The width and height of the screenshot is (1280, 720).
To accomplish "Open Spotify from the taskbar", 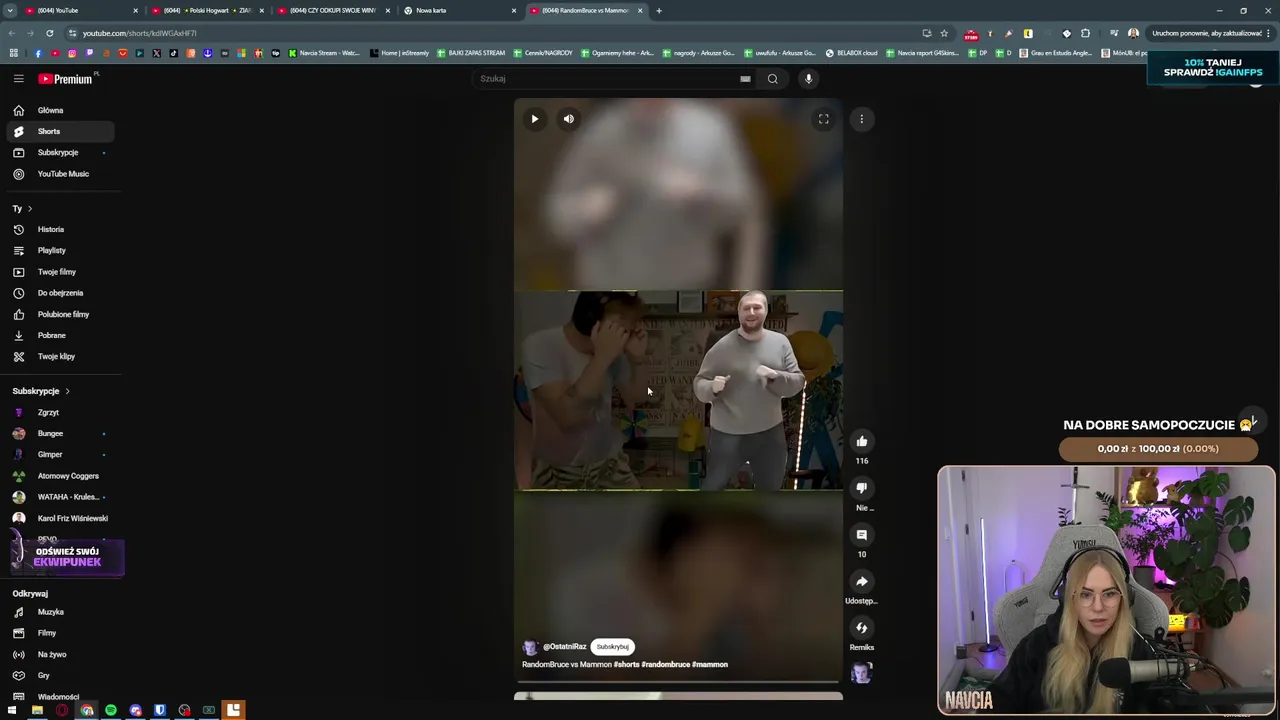I will click(x=110, y=710).
